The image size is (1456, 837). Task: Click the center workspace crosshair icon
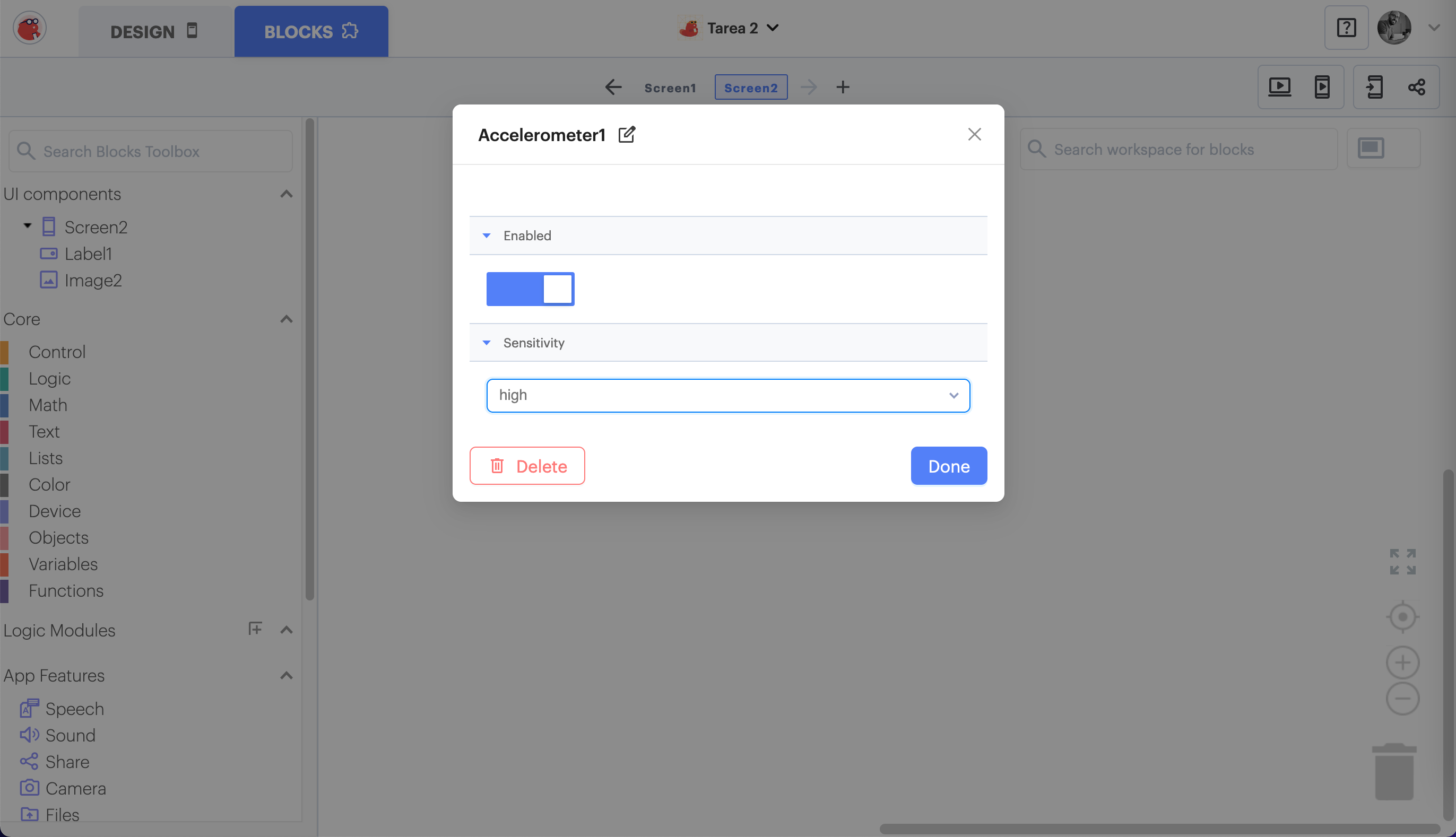[1402, 617]
